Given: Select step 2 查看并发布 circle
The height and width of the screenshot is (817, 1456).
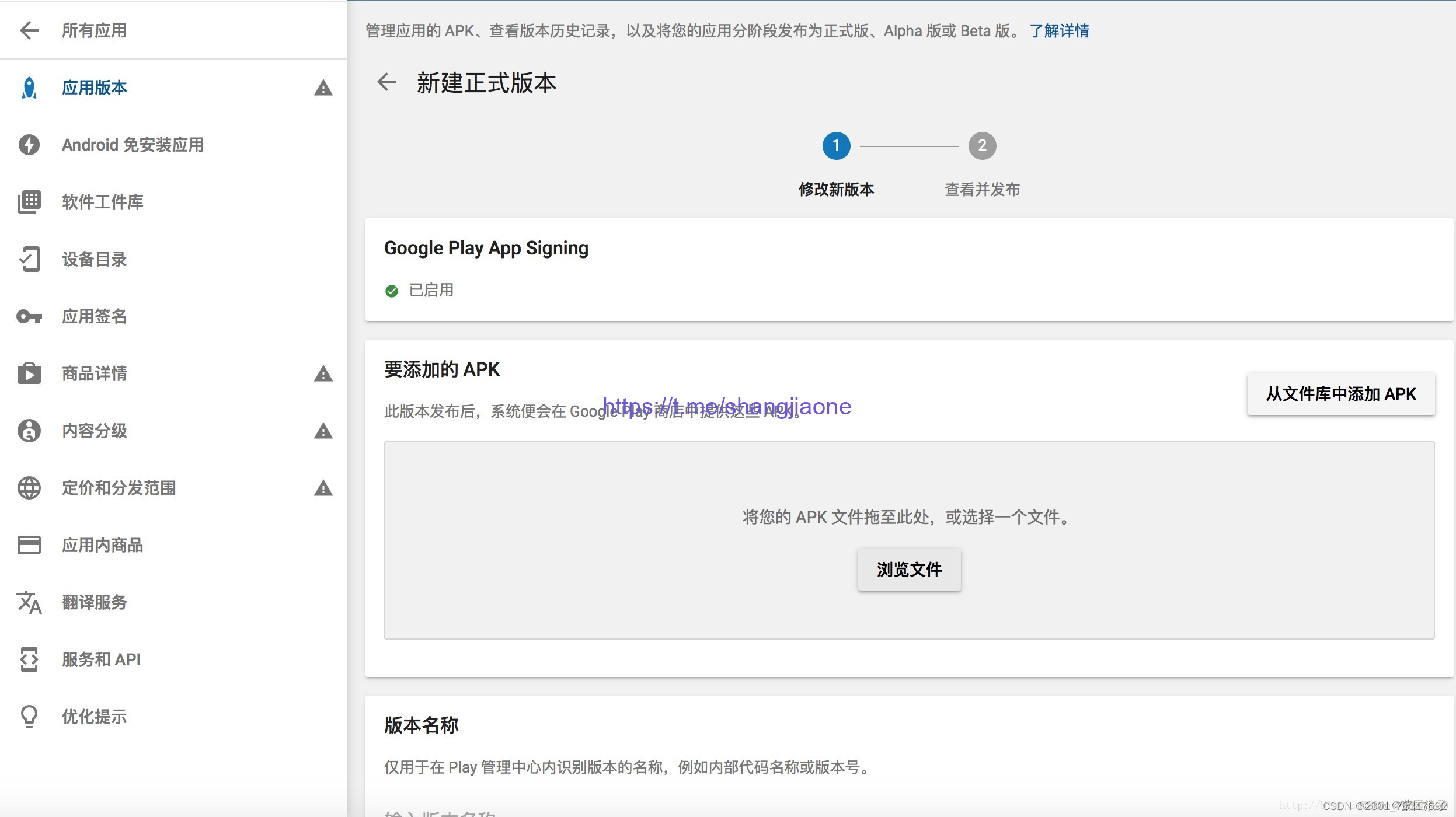Looking at the screenshot, I should click(x=982, y=145).
